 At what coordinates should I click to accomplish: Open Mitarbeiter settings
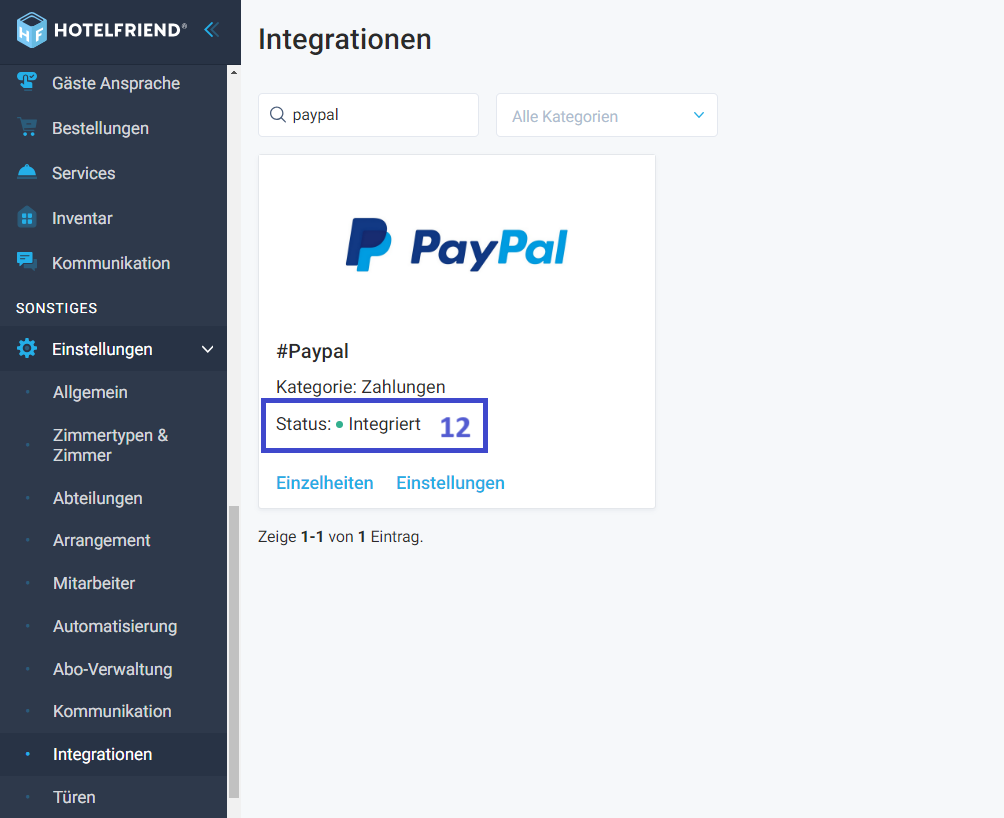[94, 583]
